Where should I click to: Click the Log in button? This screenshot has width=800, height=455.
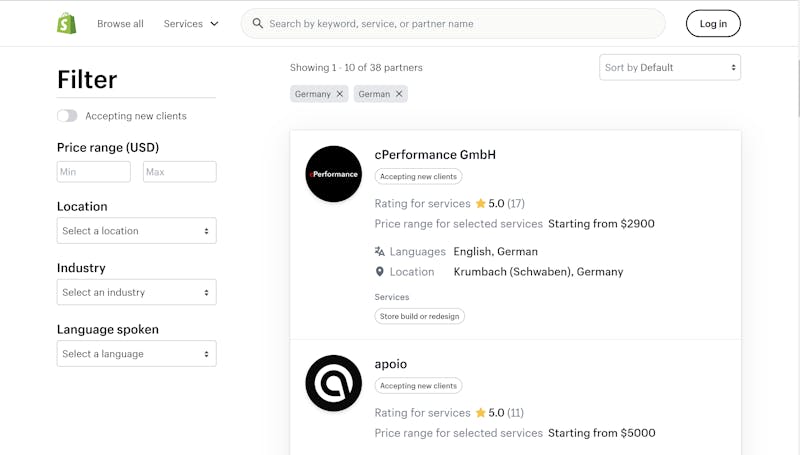point(713,23)
